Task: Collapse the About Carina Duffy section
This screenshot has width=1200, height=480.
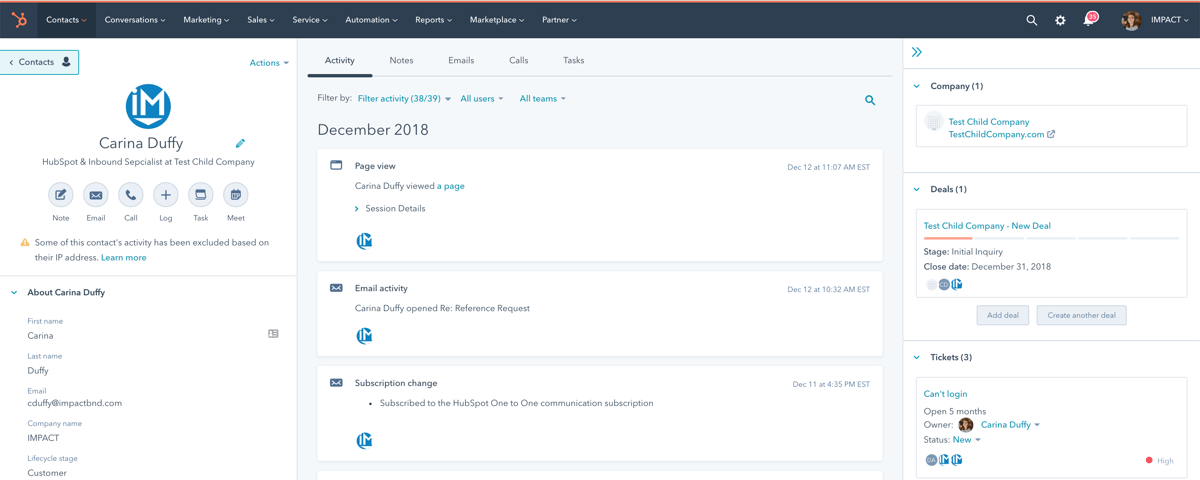Action: 14,293
